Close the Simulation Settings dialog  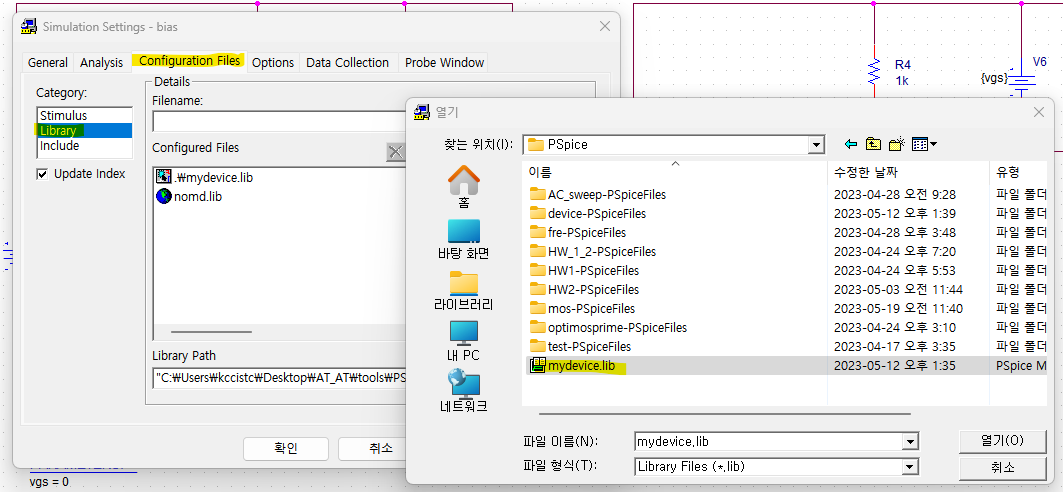click(x=605, y=26)
